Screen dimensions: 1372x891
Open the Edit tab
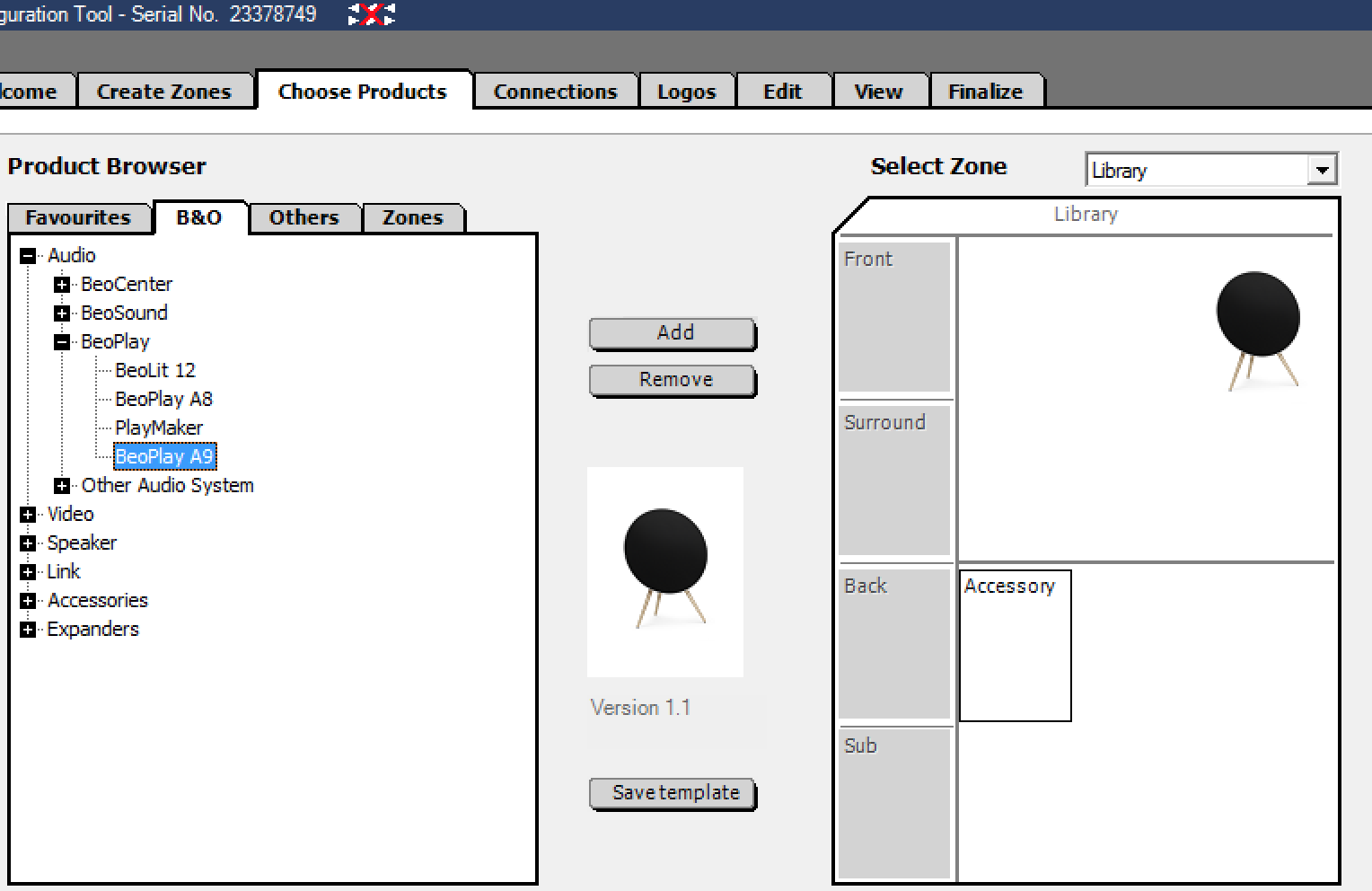783,92
